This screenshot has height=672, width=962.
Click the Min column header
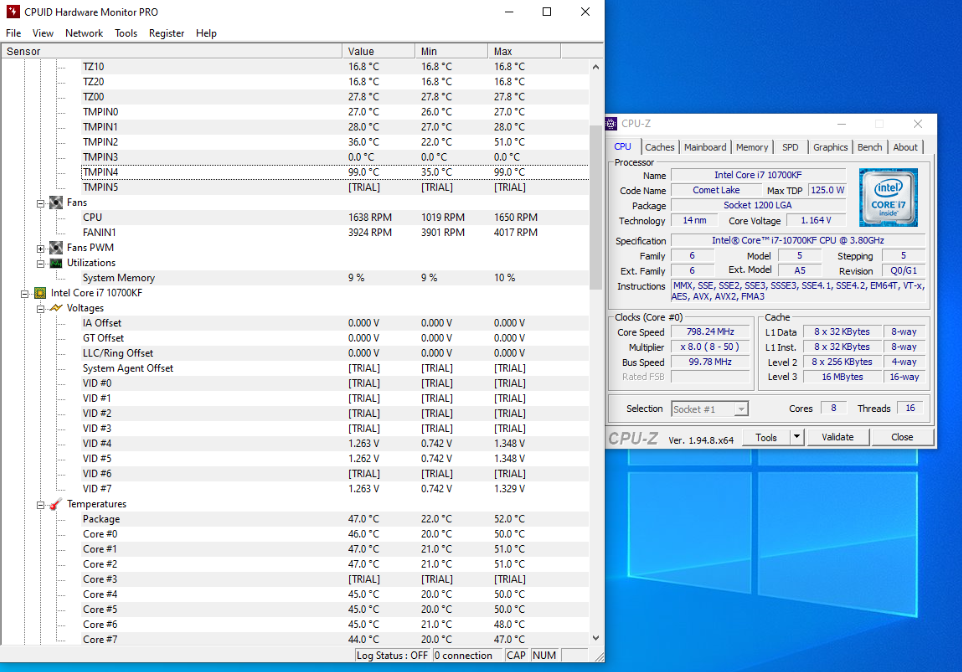[451, 52]
